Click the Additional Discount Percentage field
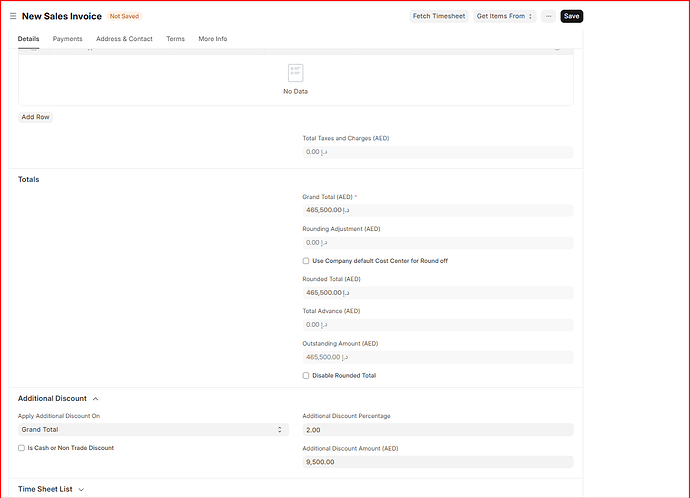The height and width of the screenshot is (498, 690). click(438, 430)
